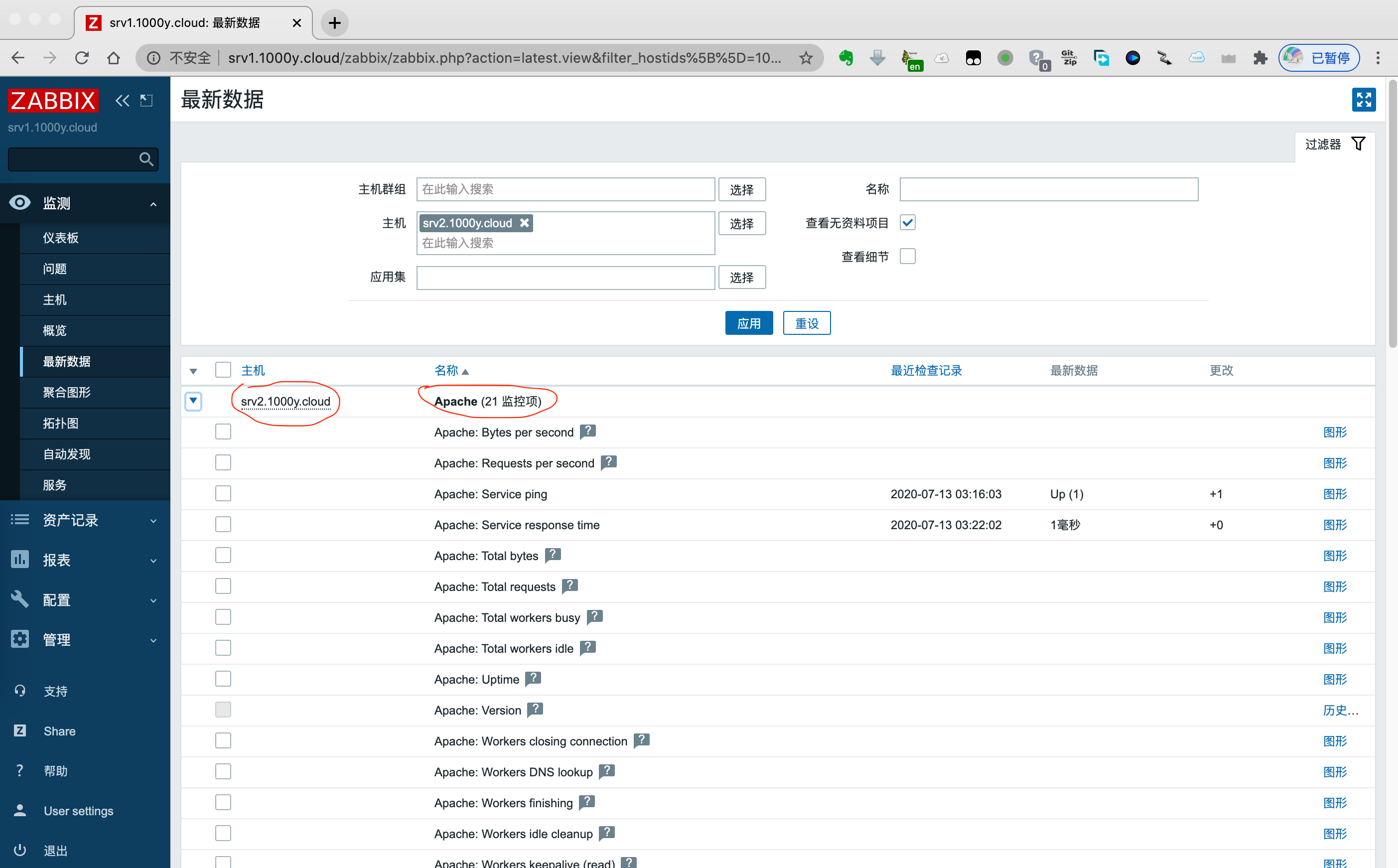This screenshot has height=868, width=1398.
Task: Open the help icon for Apache: Requests per second
Action: click(608, 462)
